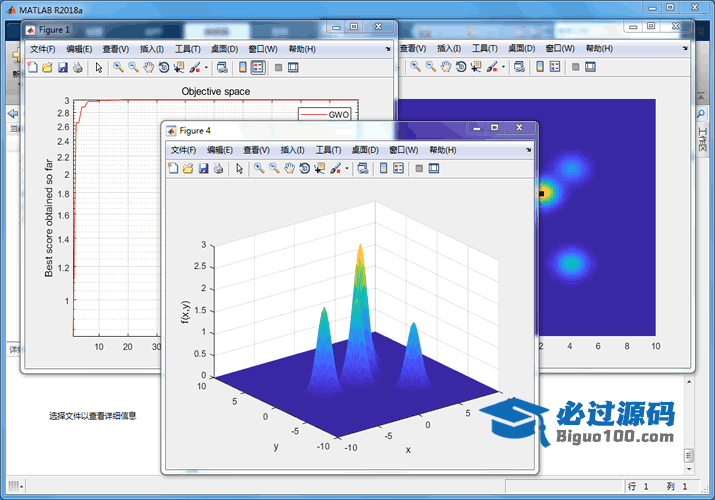Activate Rotate 3D tool in Figure 4
The image size is (715, 500).
click(x=304, y=169)
